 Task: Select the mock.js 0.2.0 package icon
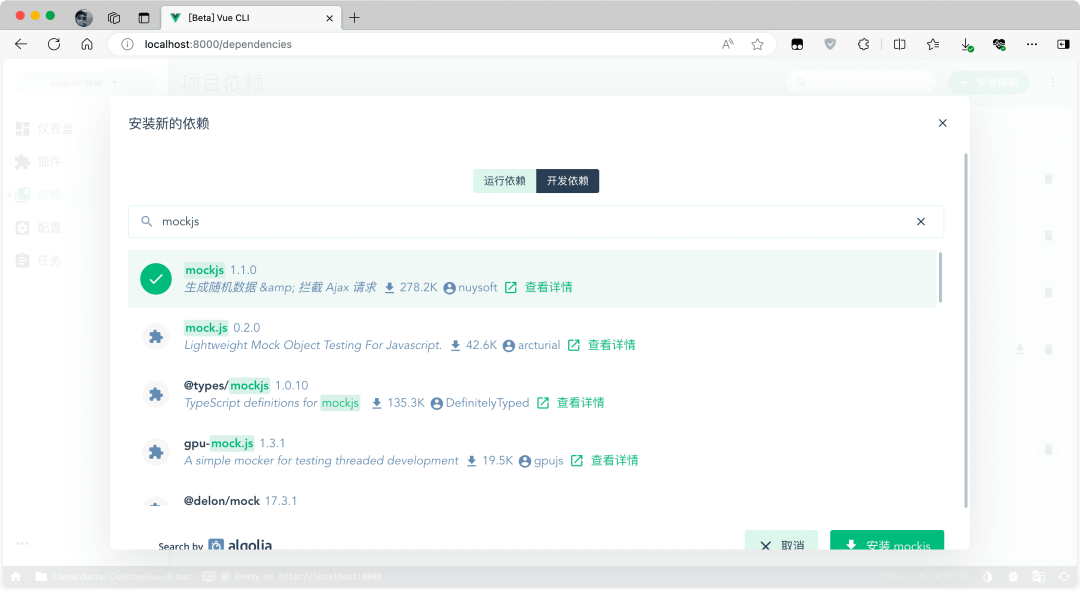[x=156, y=337]
